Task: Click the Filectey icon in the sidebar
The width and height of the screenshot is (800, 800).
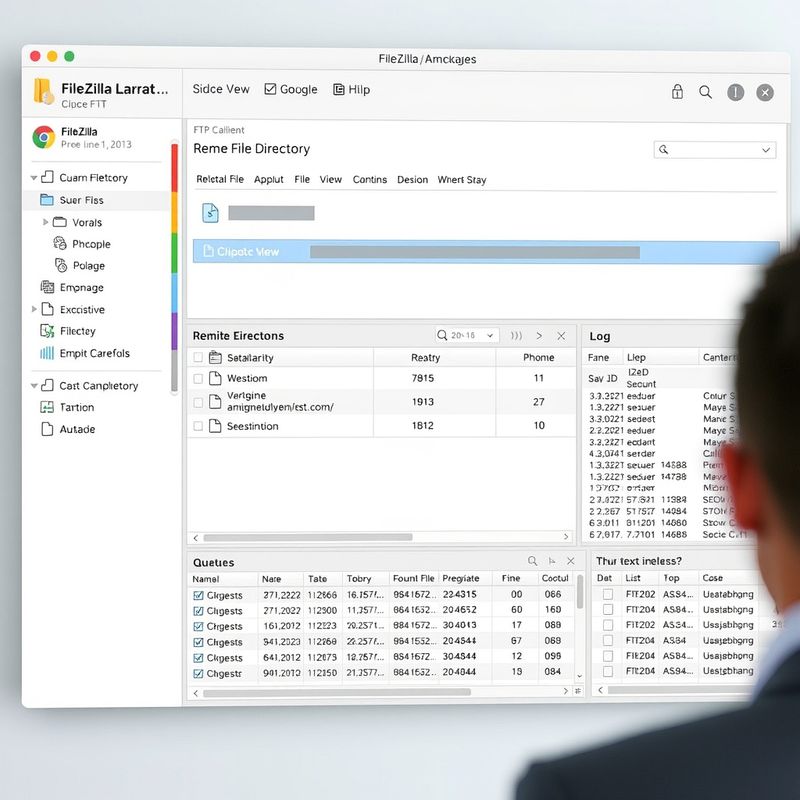Action: click(x=47, y=331)
